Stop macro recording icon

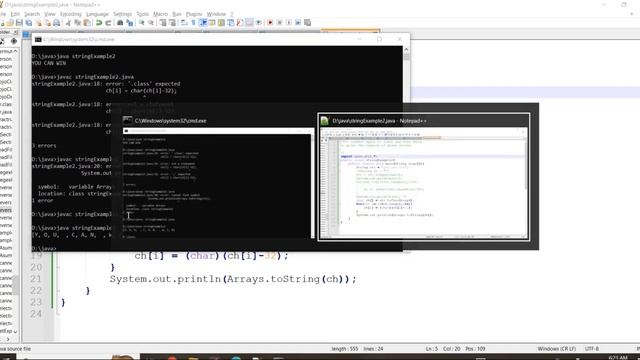(280, 23)
